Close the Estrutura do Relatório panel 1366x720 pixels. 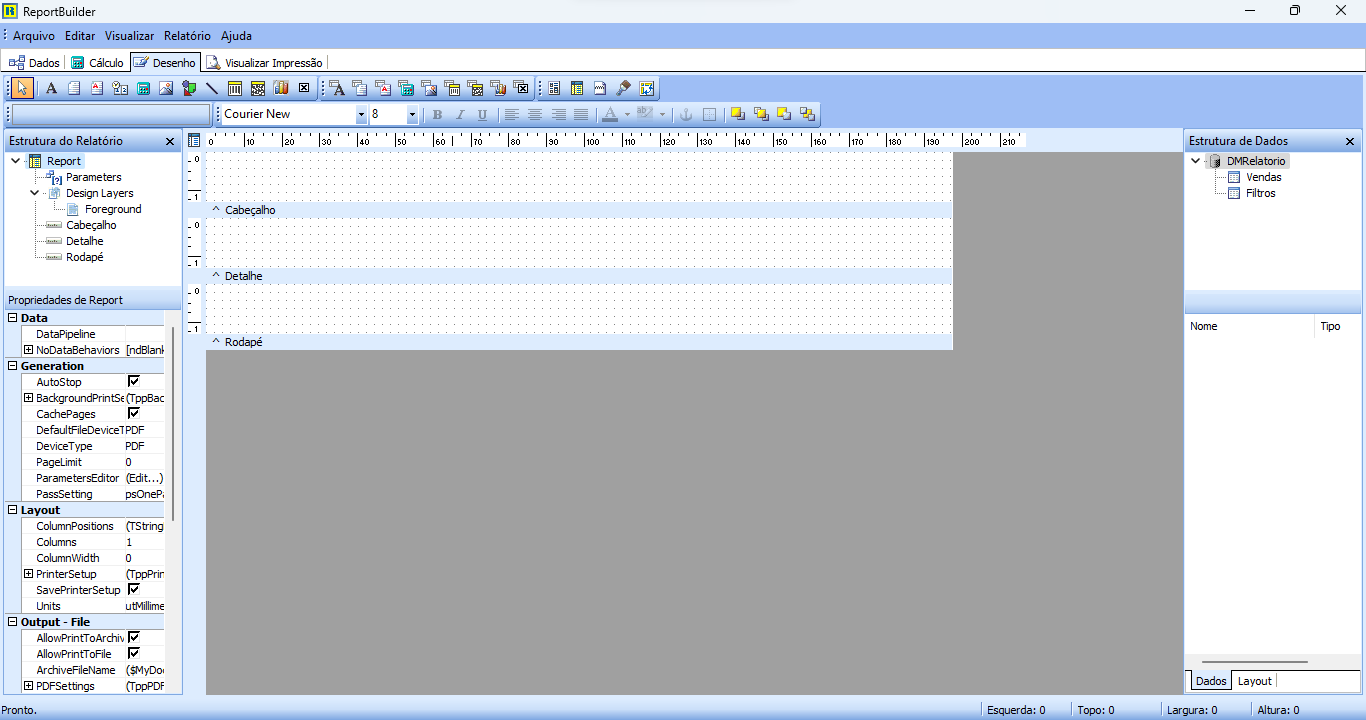click(x=170, y=142)
